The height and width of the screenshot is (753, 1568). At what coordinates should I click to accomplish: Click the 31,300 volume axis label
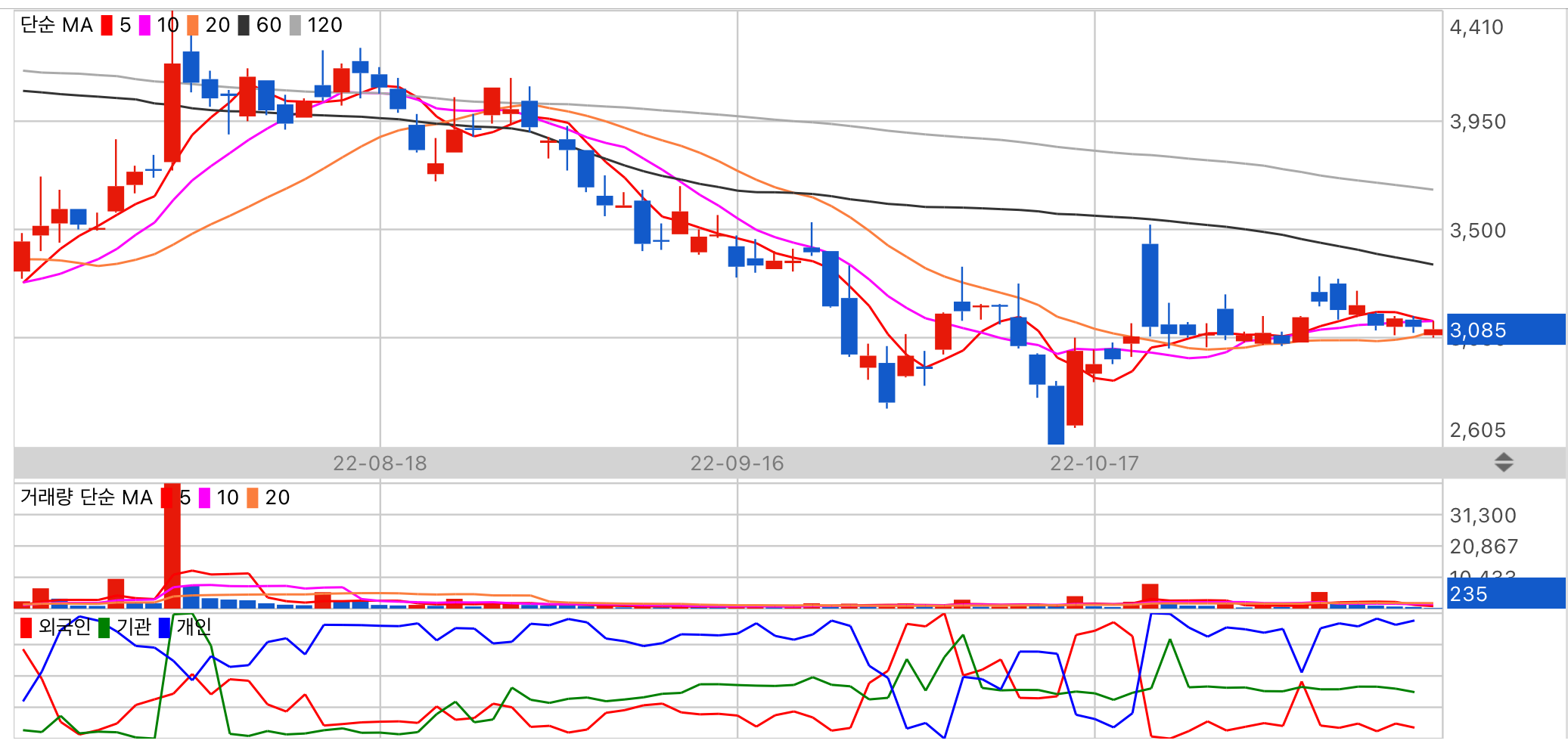(x=1483, y=516)
